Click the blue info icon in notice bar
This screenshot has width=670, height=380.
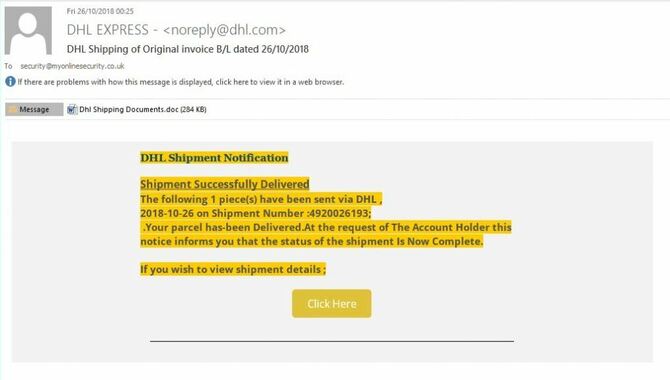[10, 82]
